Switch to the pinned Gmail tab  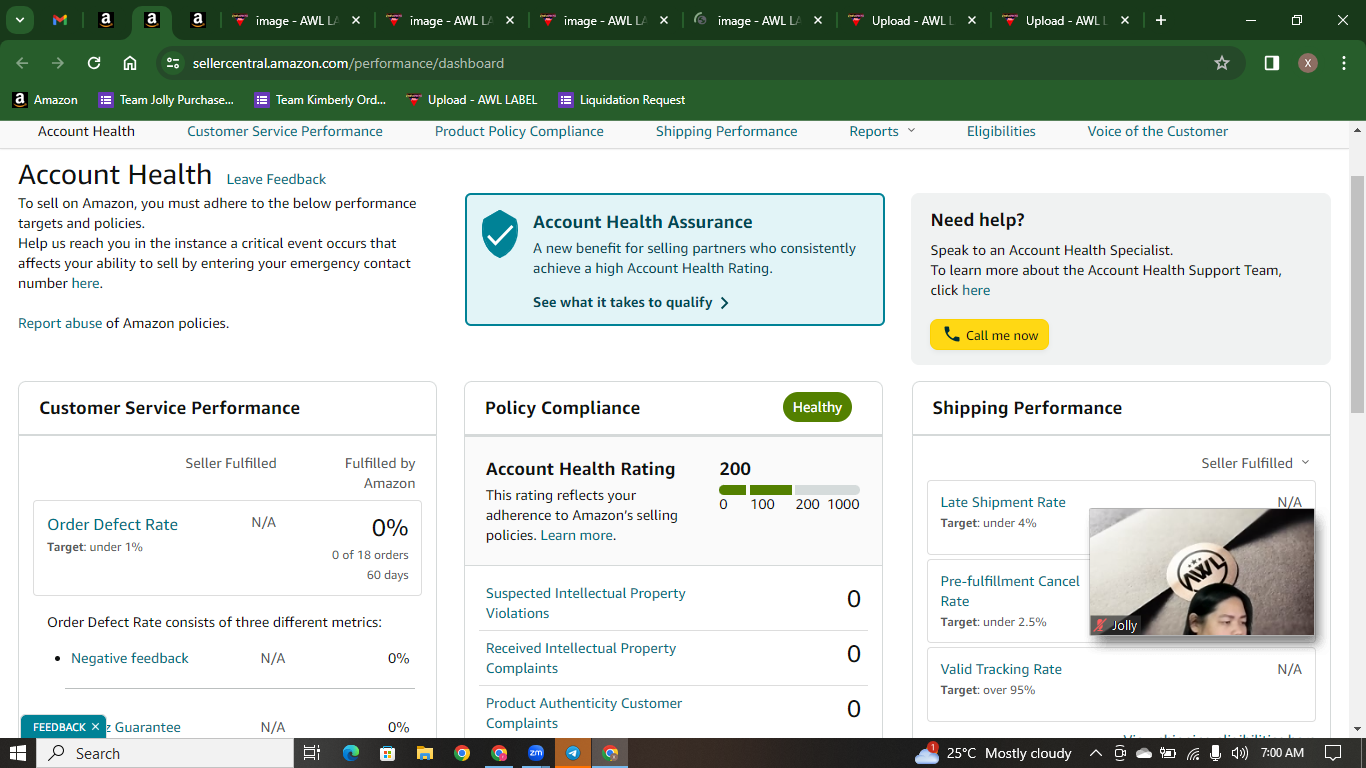(60, 20)
